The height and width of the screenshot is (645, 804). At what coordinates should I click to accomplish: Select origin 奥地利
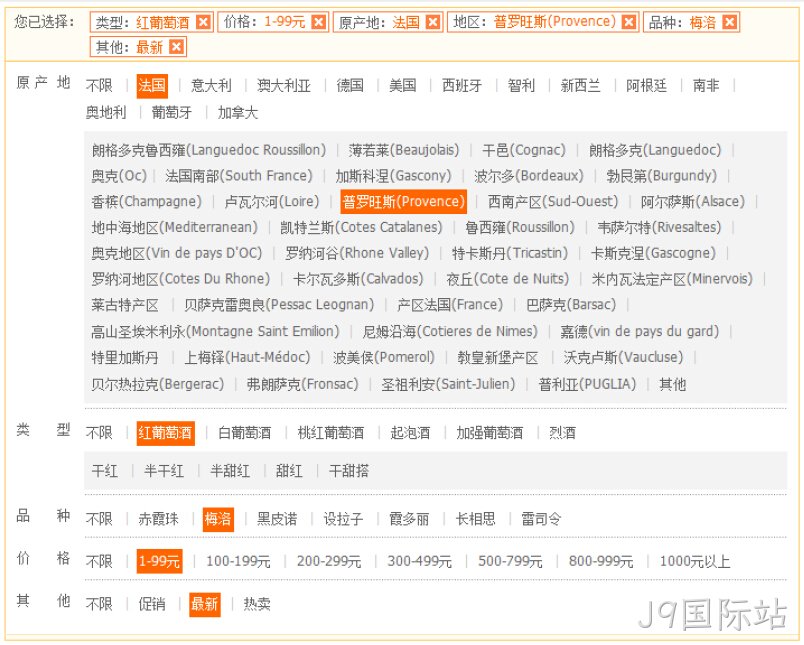point(106,112)
